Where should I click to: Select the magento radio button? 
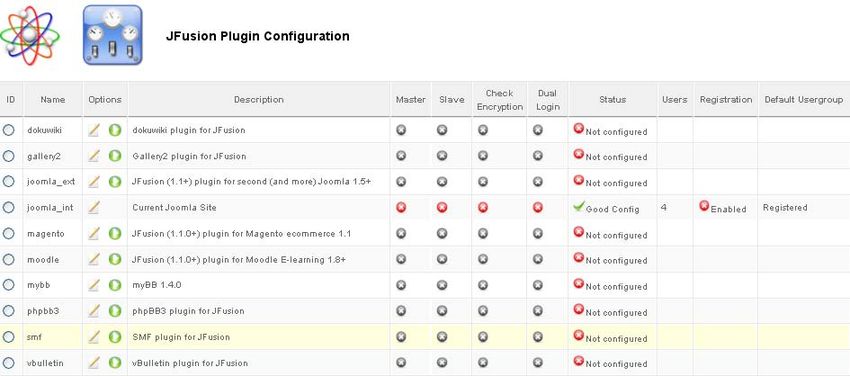(x=8, y=234)
